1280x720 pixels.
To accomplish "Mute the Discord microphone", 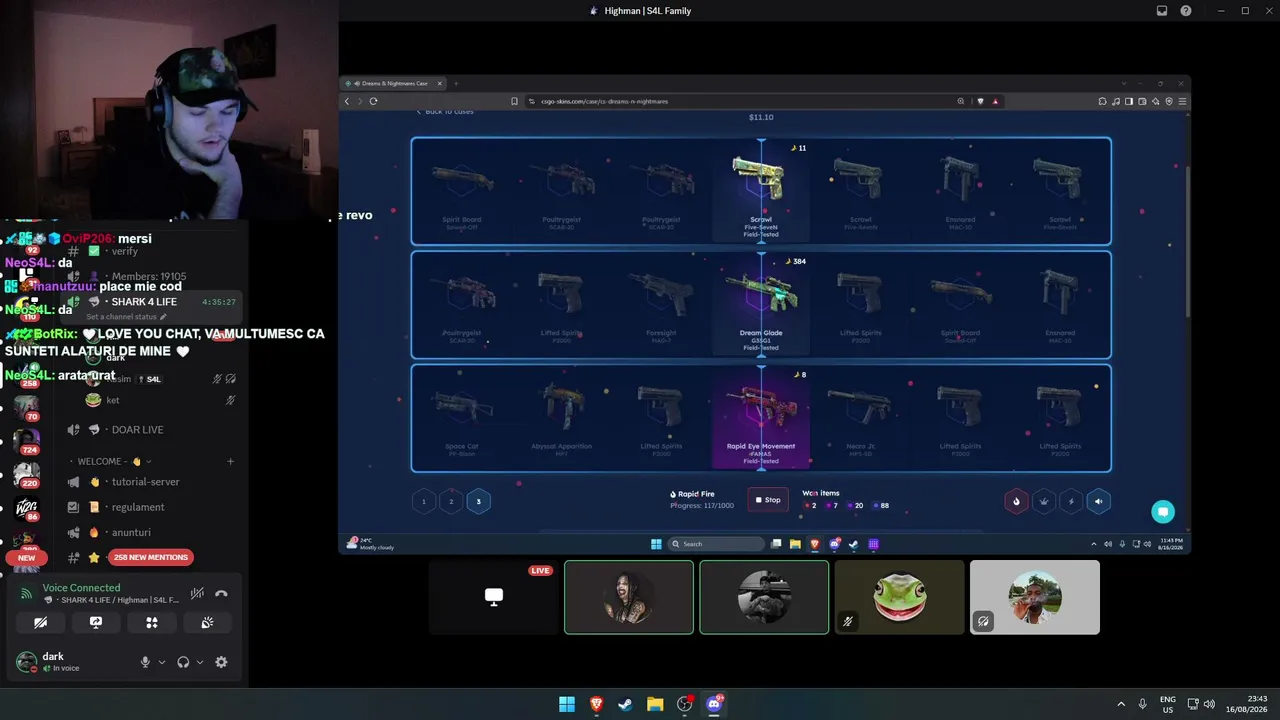I will click(x=145, y=662).
